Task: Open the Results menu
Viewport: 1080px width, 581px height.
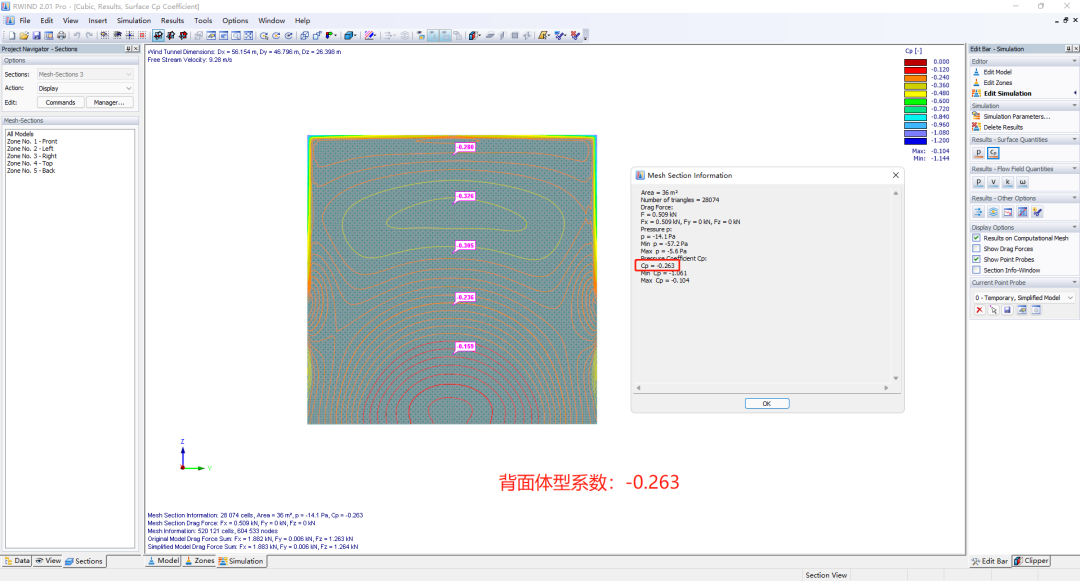Action: [x=172, y=21]
